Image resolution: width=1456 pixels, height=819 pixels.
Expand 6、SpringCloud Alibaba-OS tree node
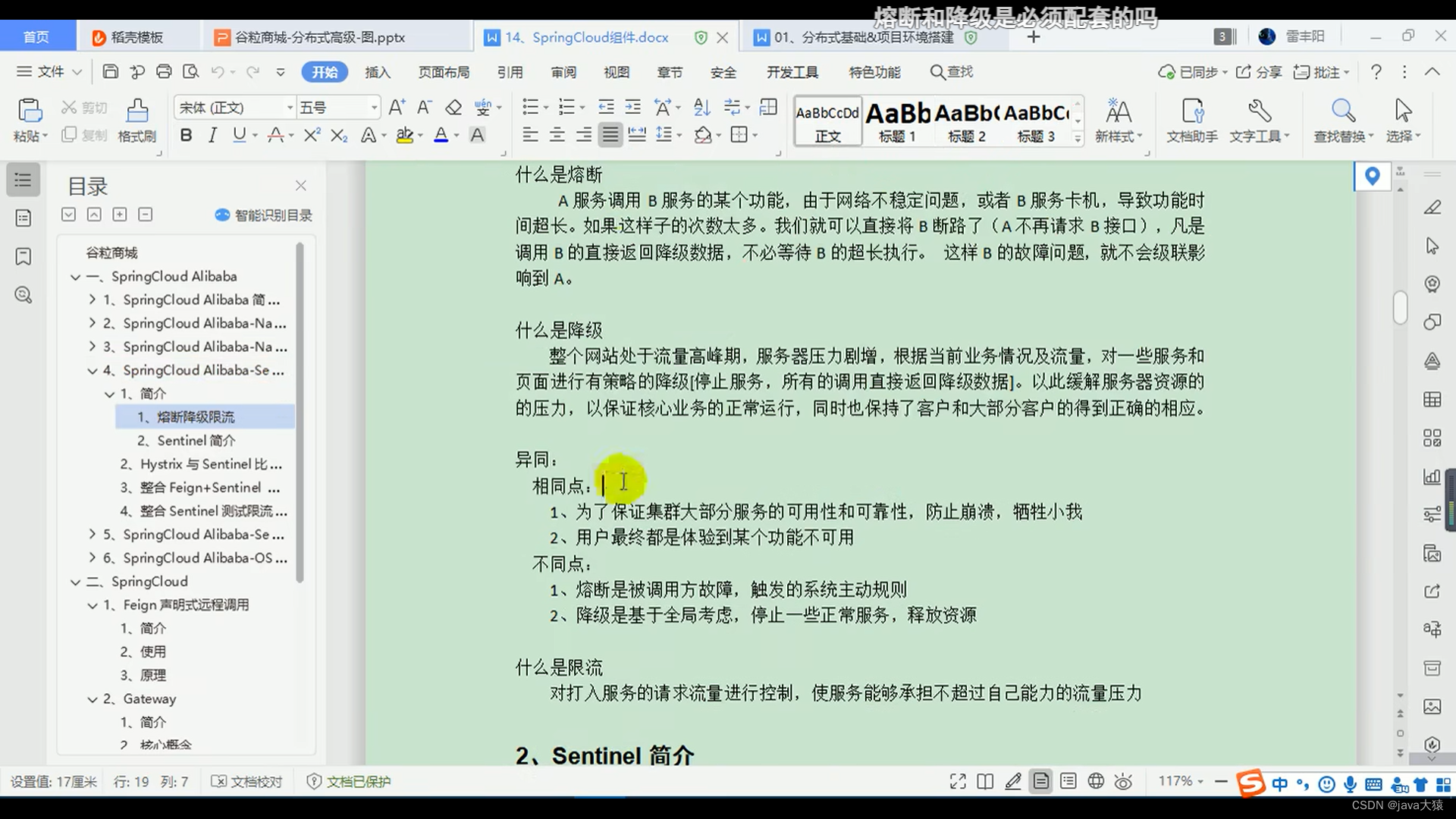93,558
